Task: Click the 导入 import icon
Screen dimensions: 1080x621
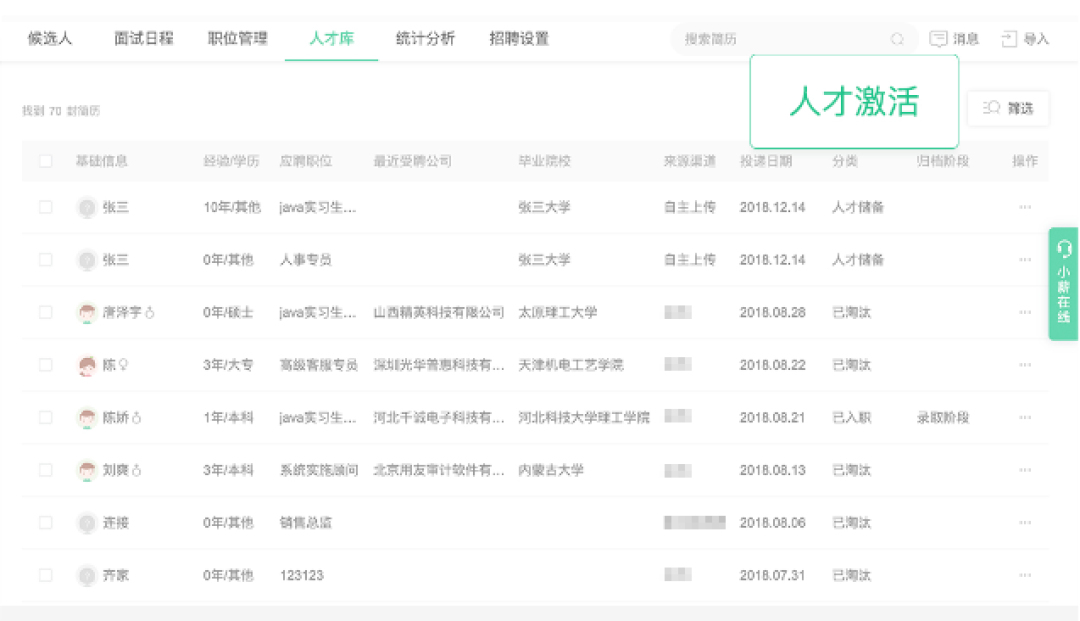Action: [1009, 39]
